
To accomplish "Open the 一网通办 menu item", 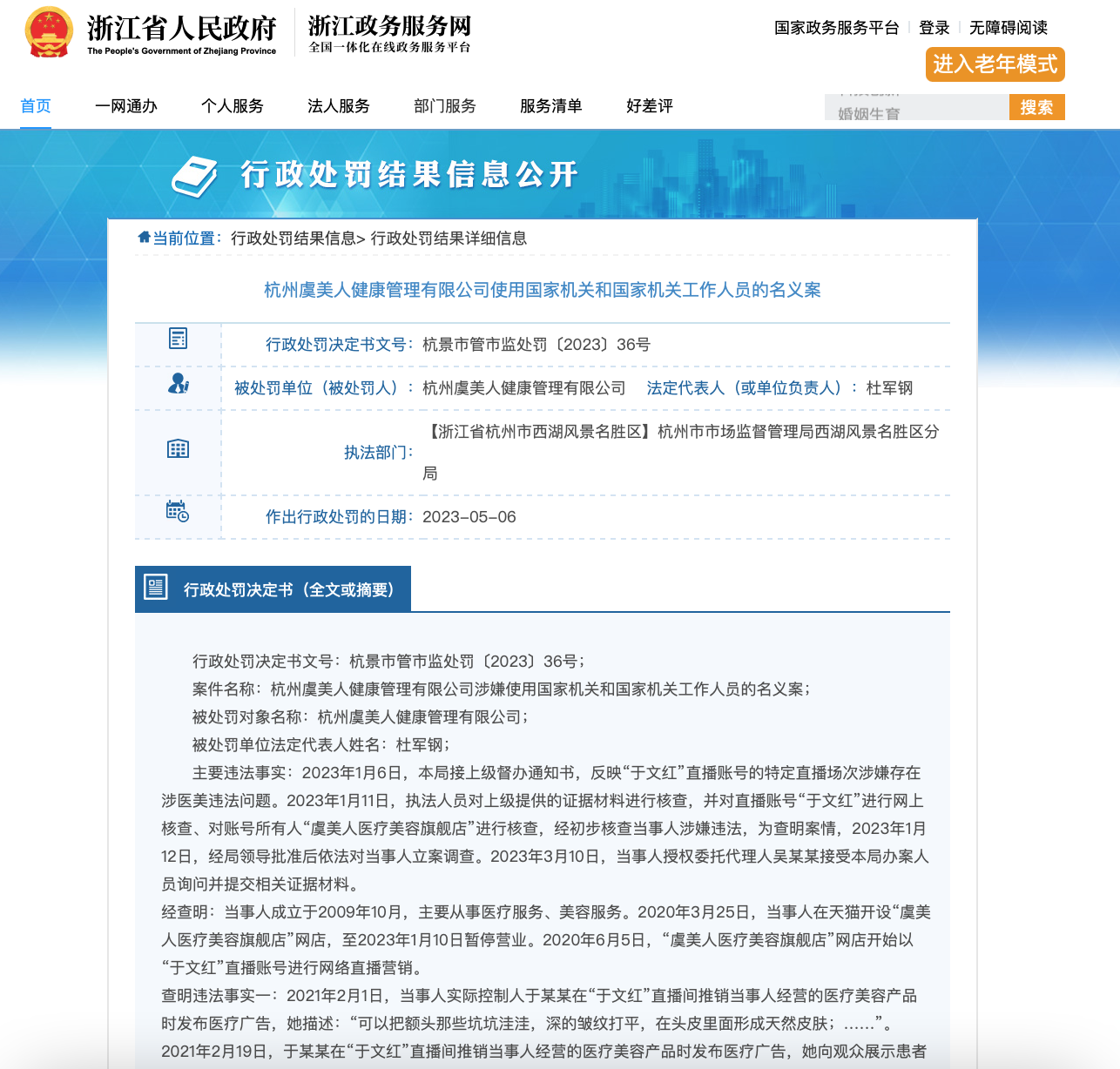I will [126, 106].
